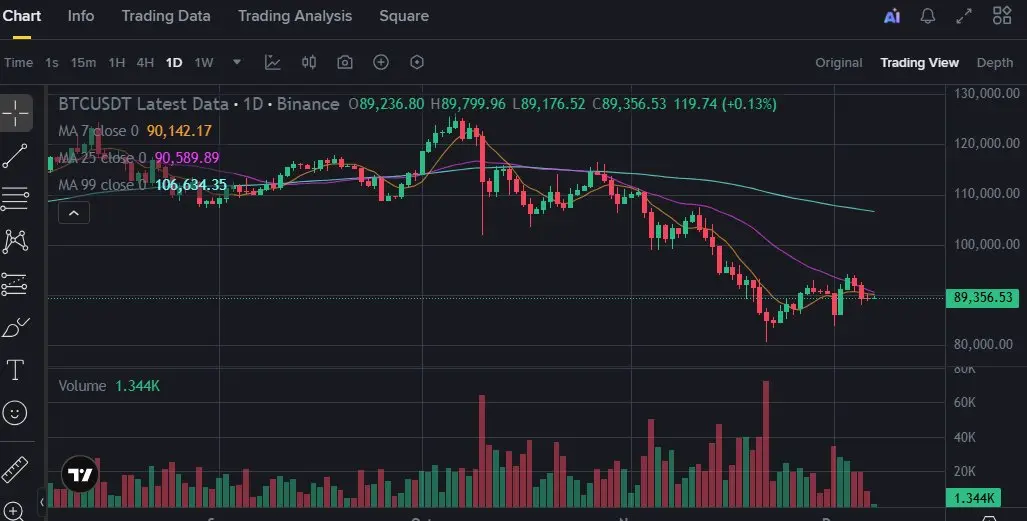The width and height of the screenshot is (1027, 521).
Task: Open the Square tab
Action: tap(404, 16)
